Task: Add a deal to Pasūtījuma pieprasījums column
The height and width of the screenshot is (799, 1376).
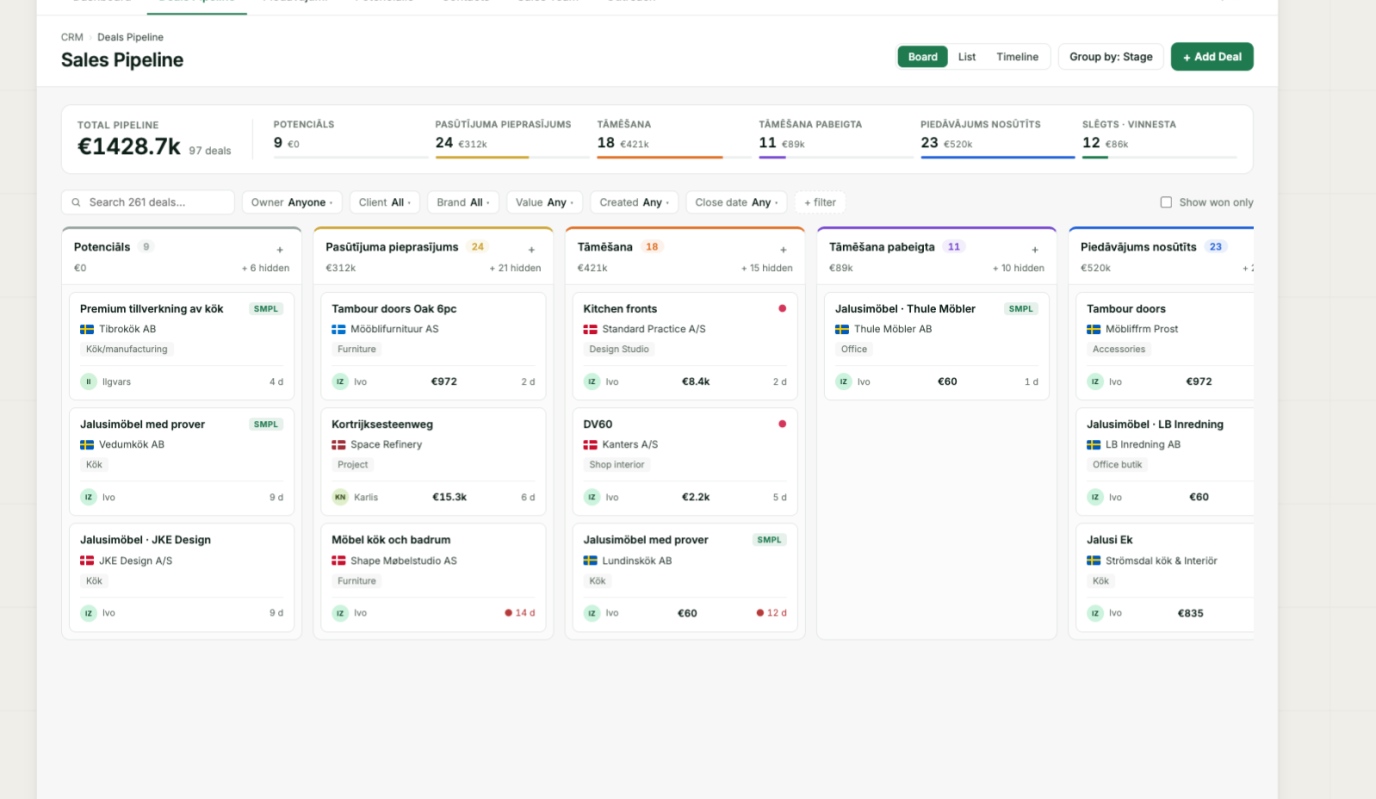Action: point(532,250)
